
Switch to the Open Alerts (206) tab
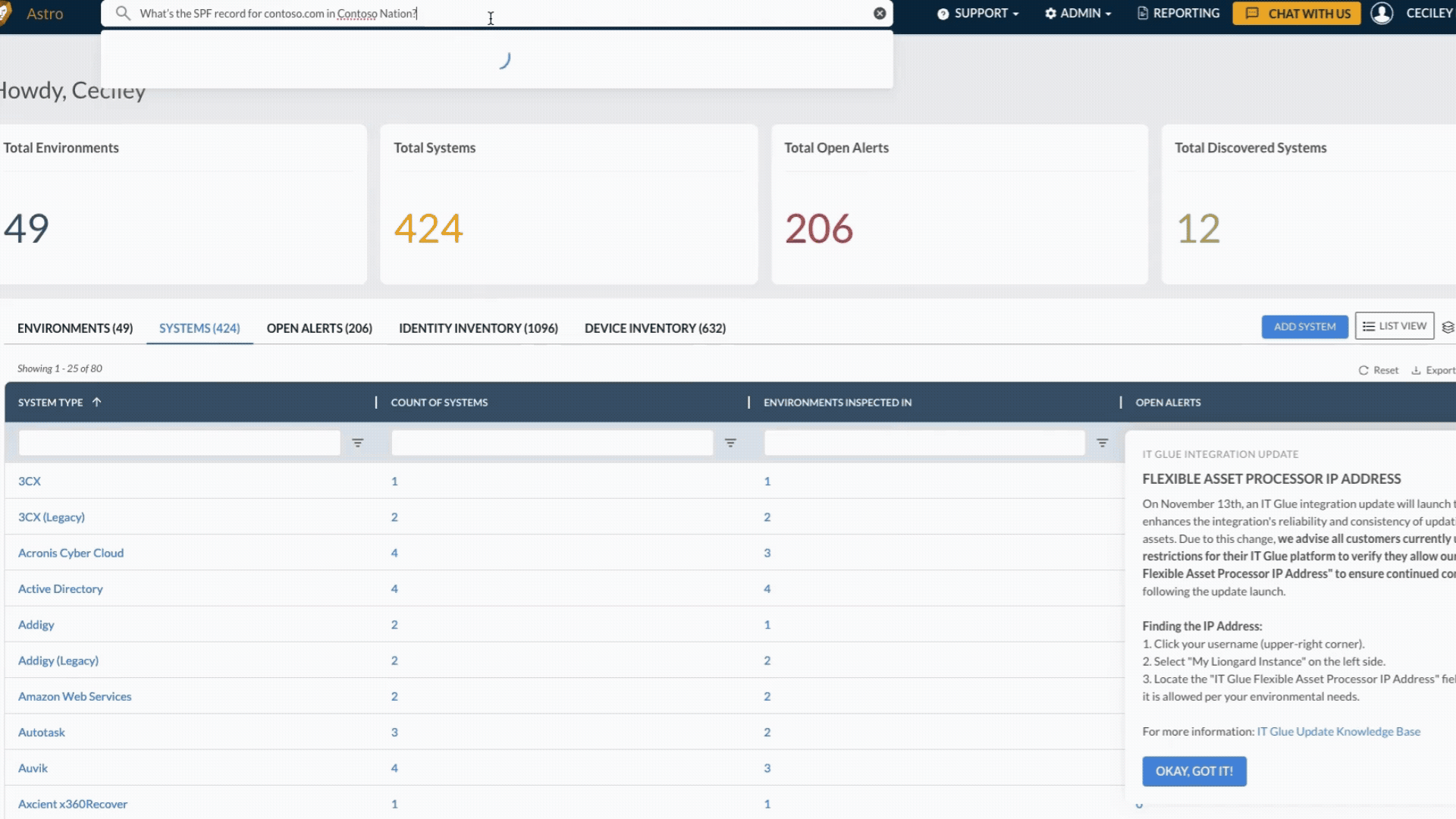point(319,328)
